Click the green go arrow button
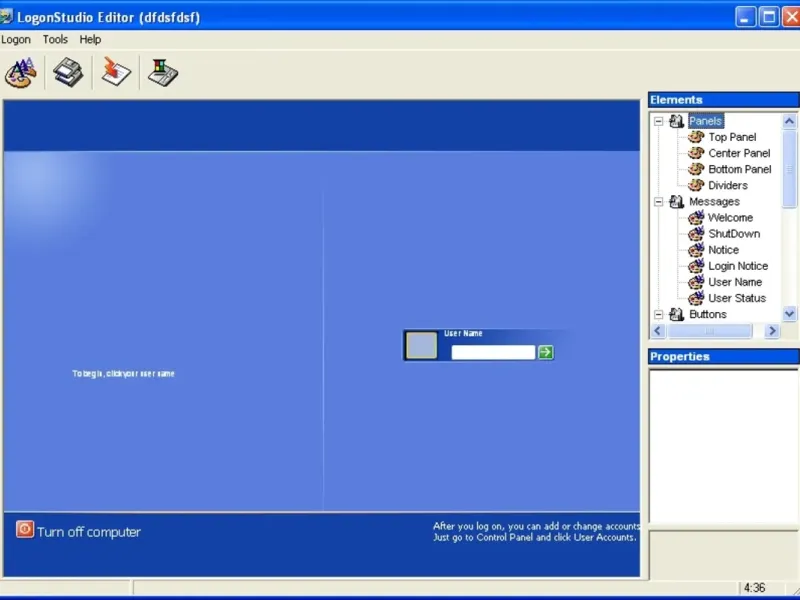Viewport: 800px width, 600px height. tap(545, 352)
